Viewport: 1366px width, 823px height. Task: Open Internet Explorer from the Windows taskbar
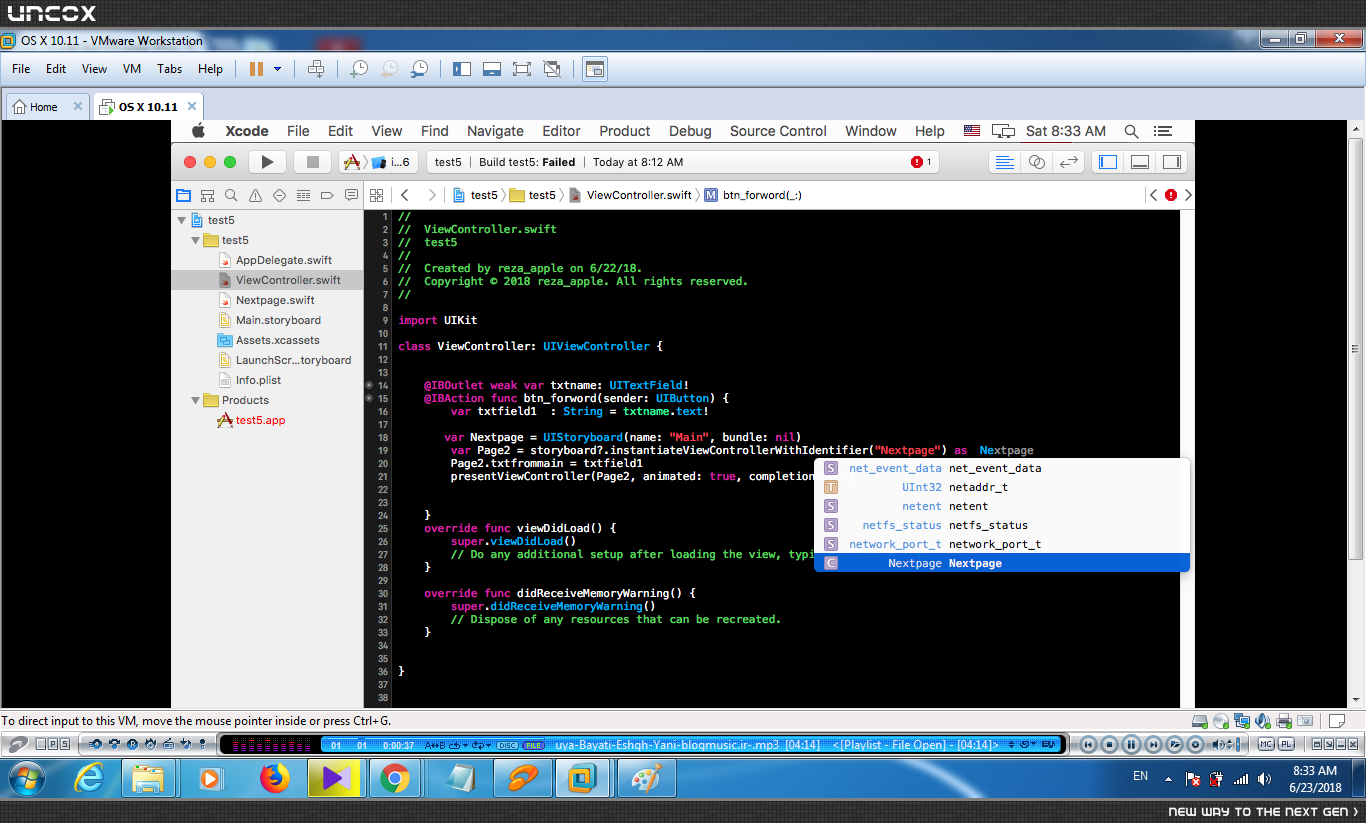click(x=89, y=778)
